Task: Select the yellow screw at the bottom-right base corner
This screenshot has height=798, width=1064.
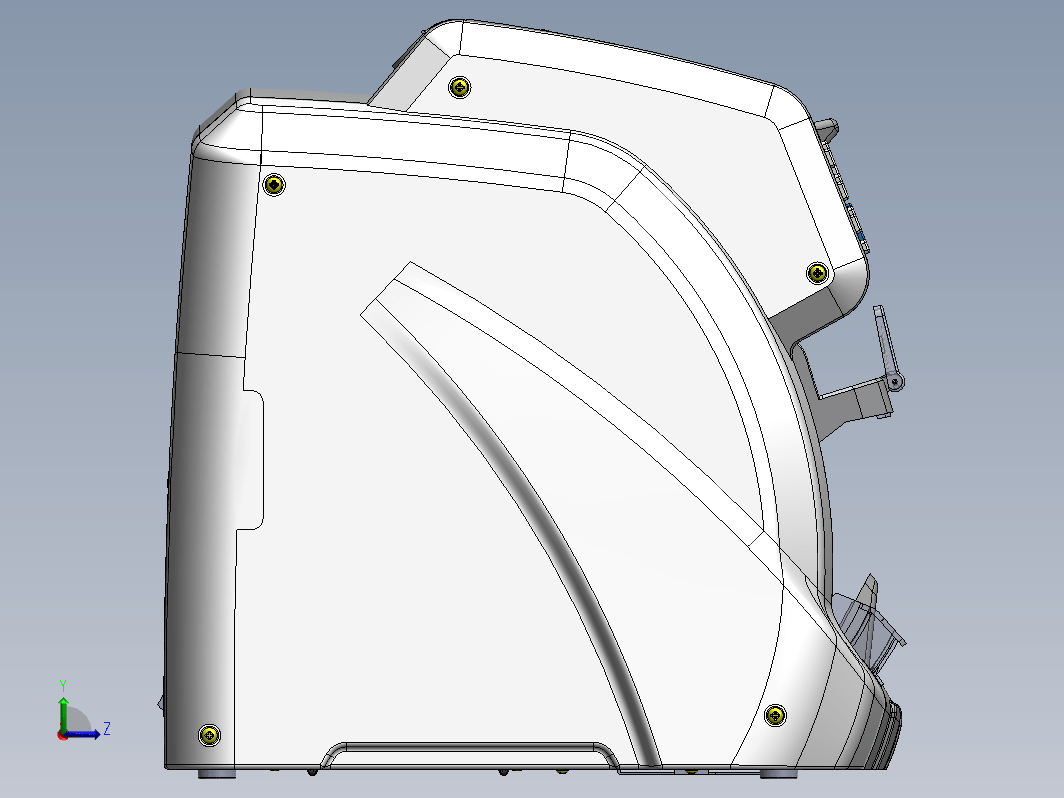Action: [775, 715]
